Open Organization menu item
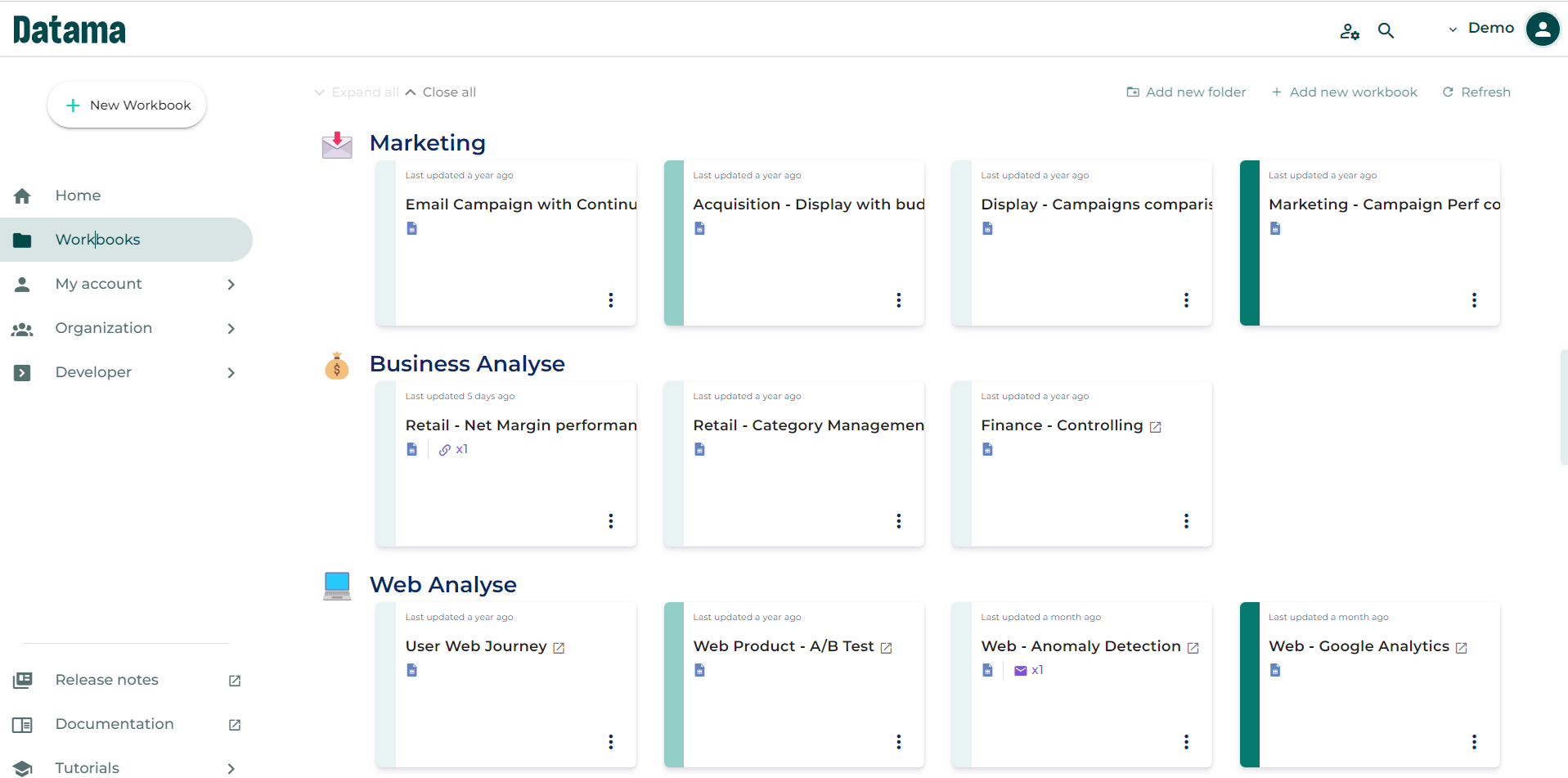Viewport: 1568px width, 778px height. tap(104, 328)
